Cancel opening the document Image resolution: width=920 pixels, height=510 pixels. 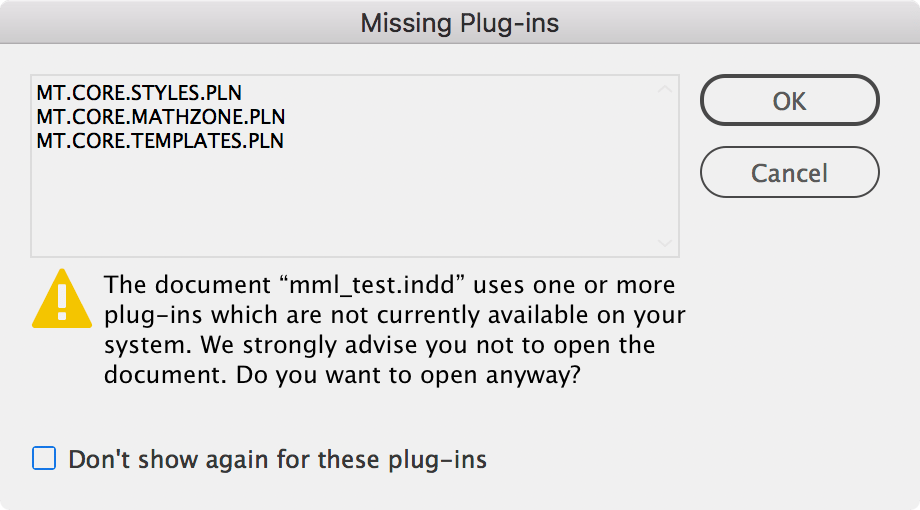(x=789, y=172)
